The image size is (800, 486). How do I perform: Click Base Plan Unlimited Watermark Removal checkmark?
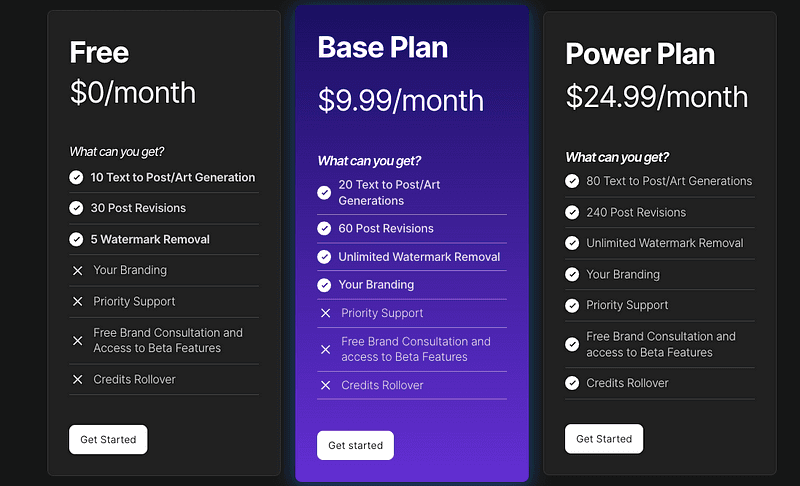click(x=324, y=257)
